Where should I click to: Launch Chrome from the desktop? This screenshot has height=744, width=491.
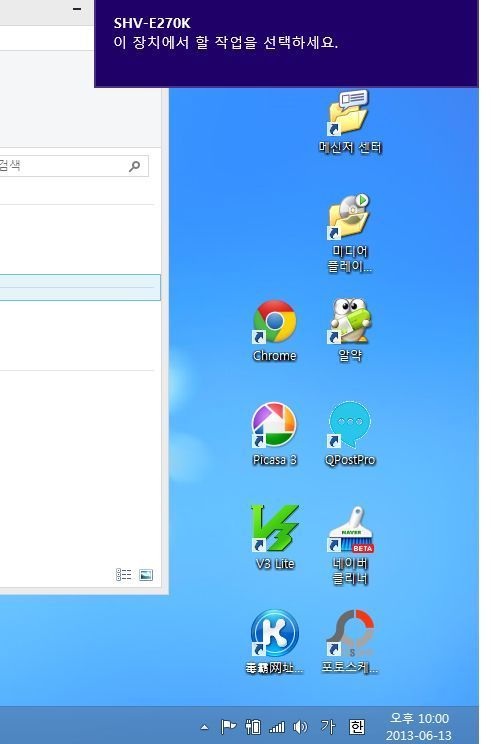pos(274,331)
